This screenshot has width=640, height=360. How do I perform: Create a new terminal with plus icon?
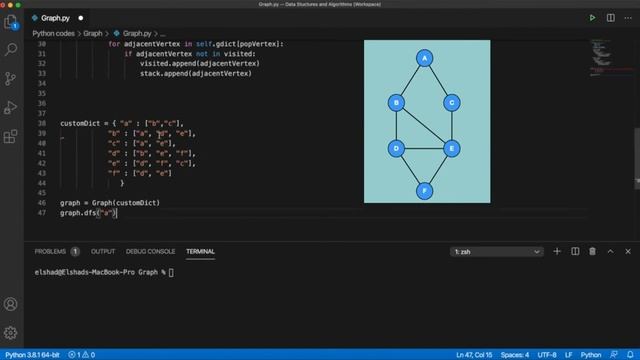557,251
